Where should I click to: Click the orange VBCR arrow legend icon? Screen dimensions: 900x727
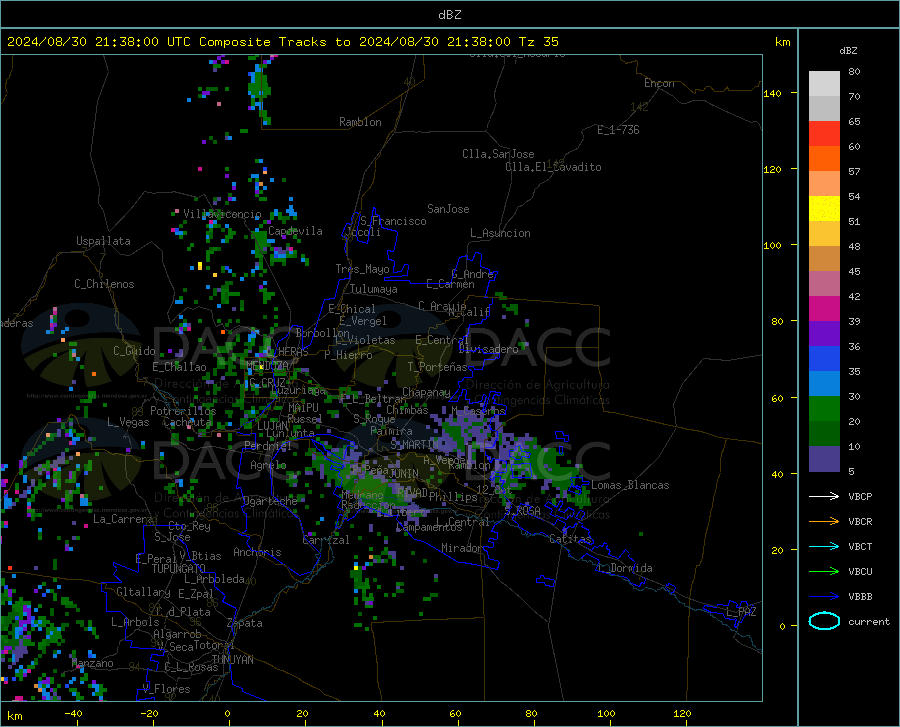pyautogui.click(x=824, y=522)
